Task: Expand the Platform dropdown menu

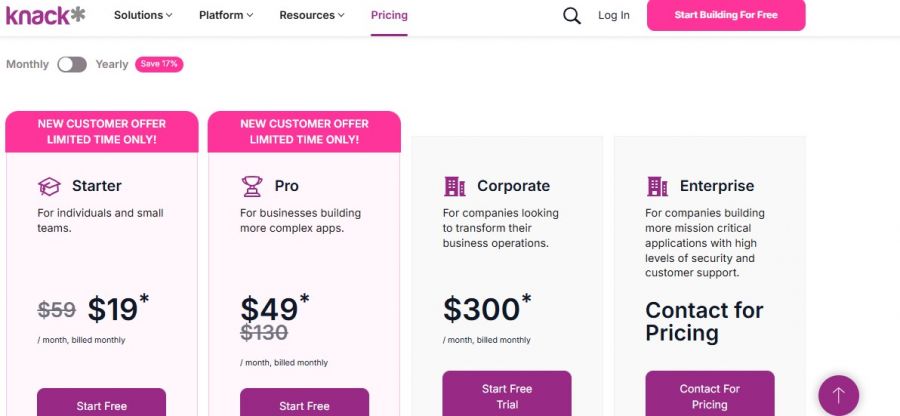Action: click(226, 15)
